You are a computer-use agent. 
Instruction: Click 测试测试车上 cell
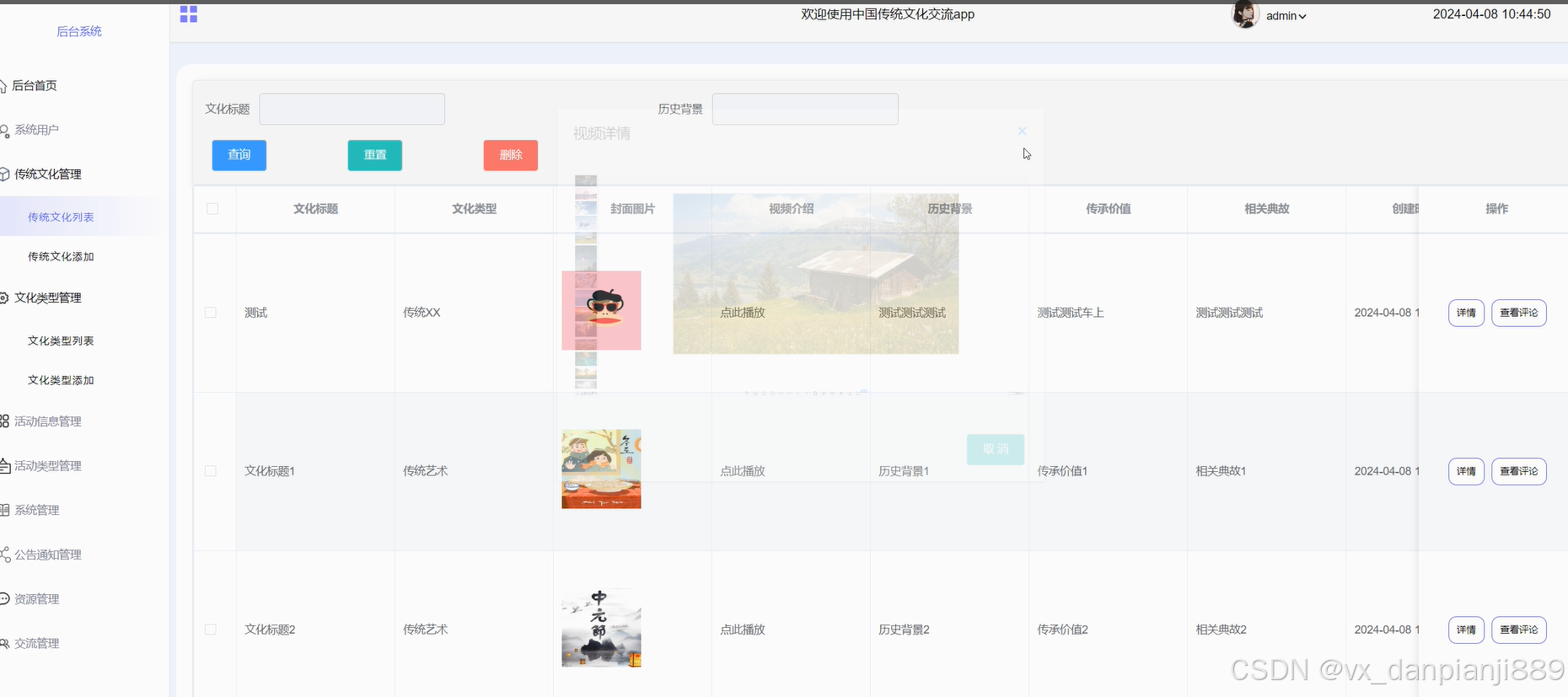coord(1071,313)
